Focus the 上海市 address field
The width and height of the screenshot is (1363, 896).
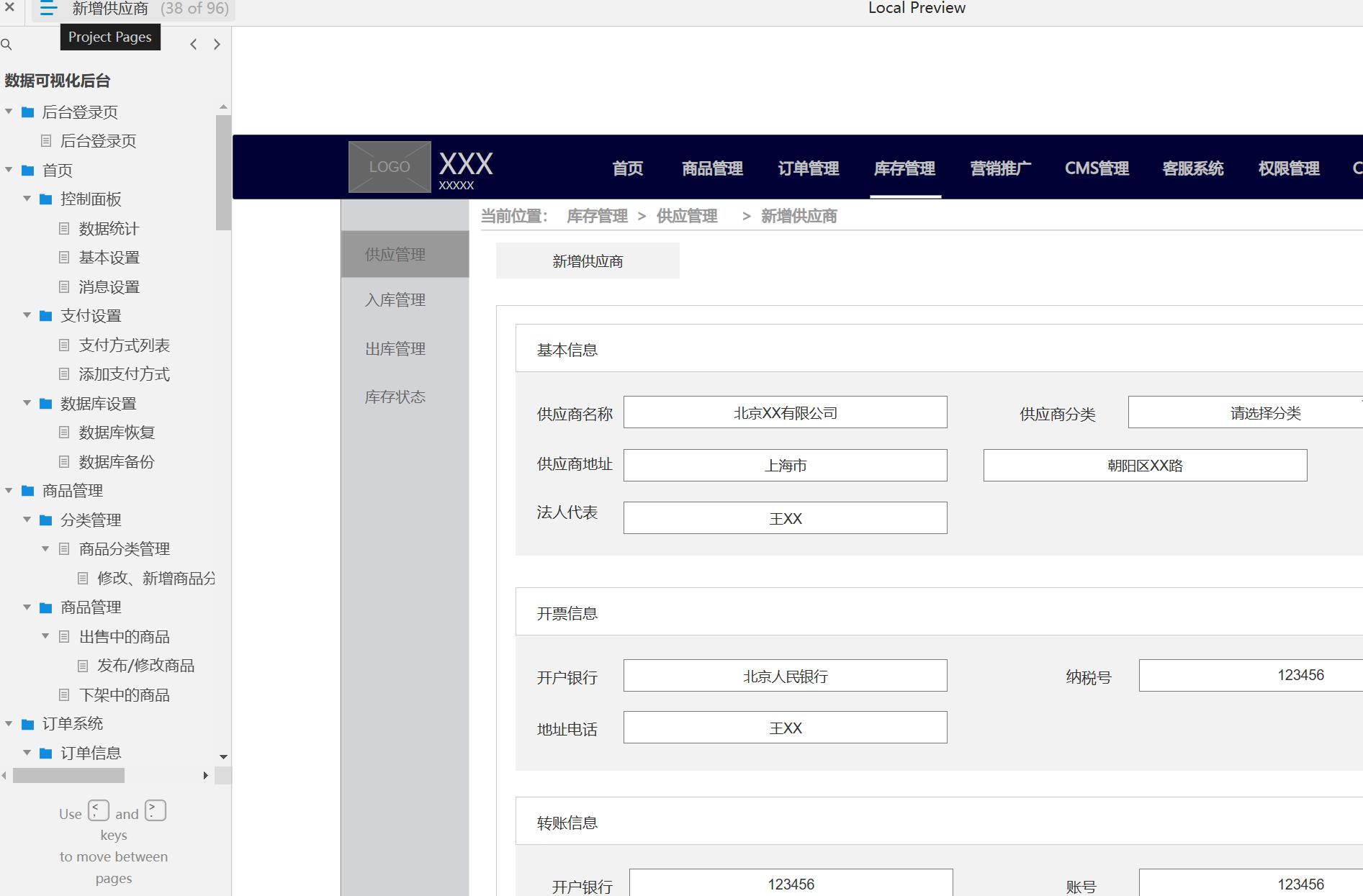[786, 466]
